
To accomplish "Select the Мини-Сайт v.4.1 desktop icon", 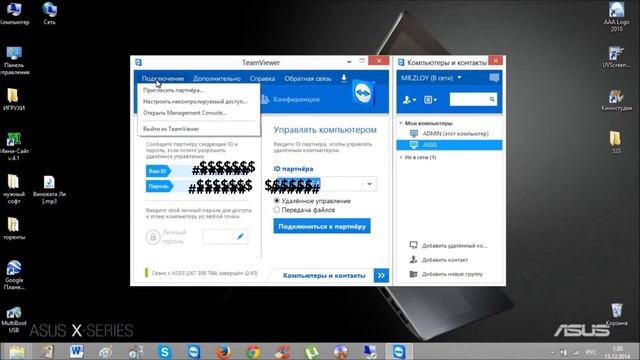I will 14,146.
